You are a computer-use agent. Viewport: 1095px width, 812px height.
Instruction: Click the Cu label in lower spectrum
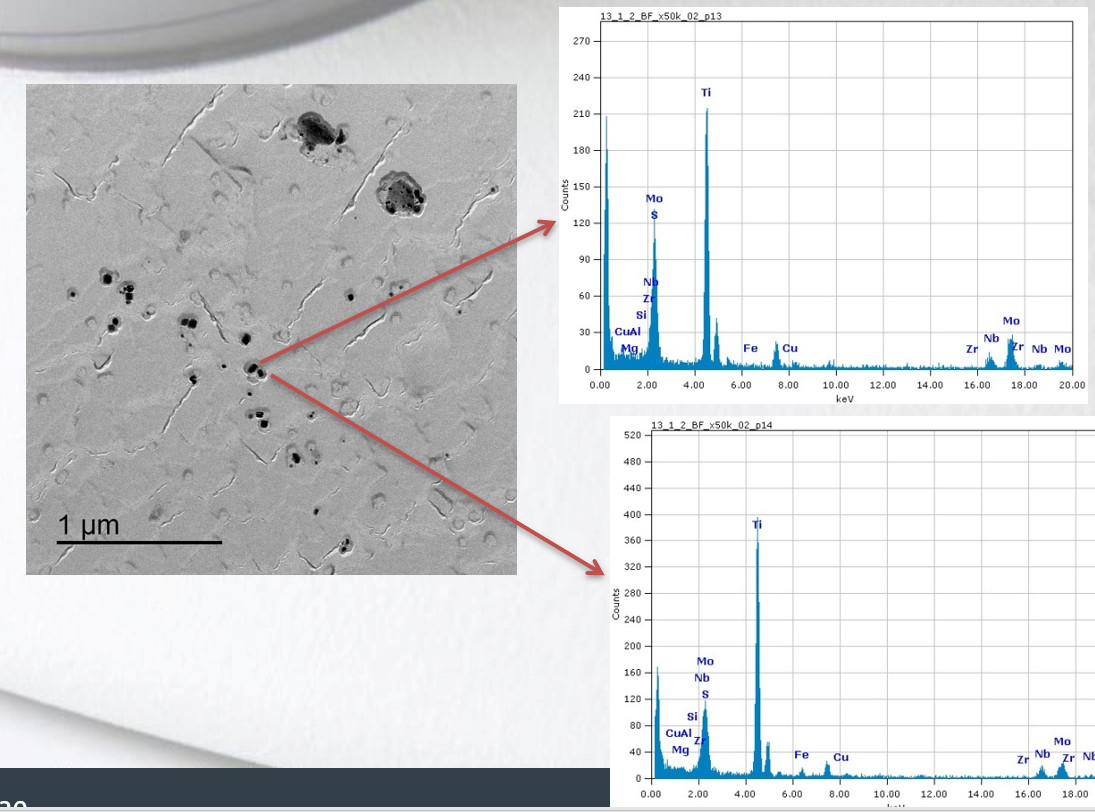[x=841, y=757]
